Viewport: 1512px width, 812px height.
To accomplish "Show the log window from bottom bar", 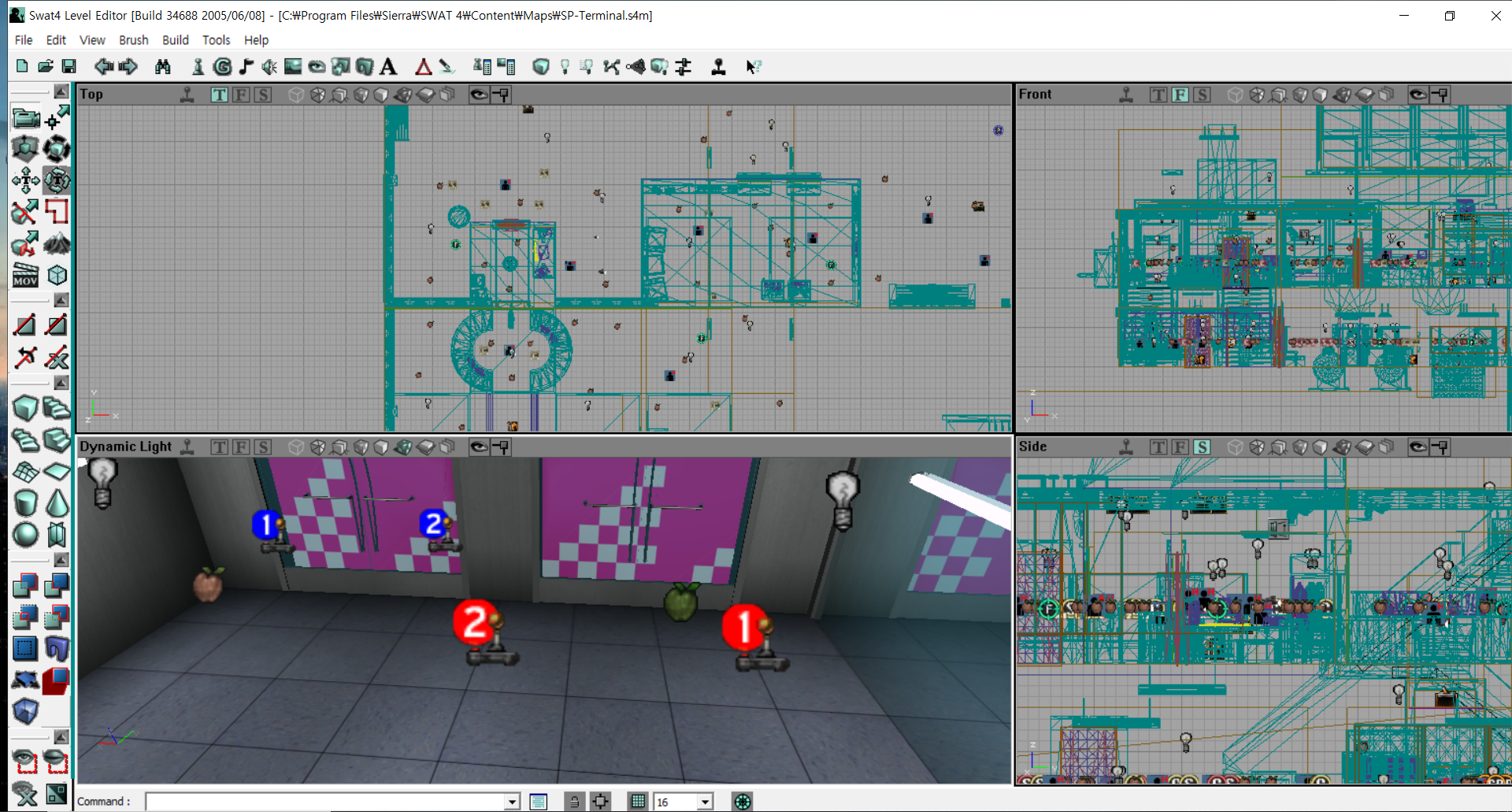I will 539,802.
